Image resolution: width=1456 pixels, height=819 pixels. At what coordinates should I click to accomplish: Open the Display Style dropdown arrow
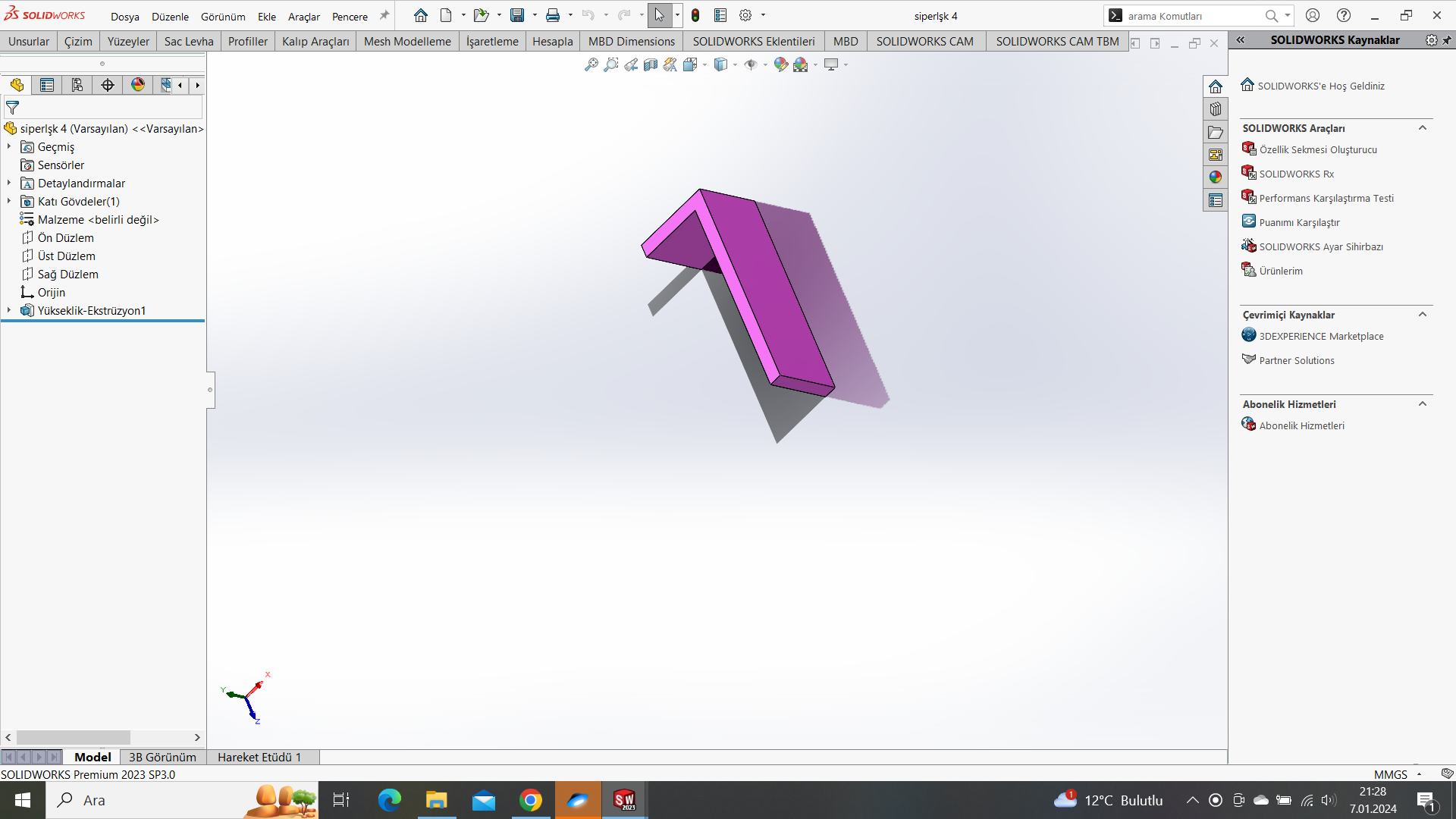[735, 65]
